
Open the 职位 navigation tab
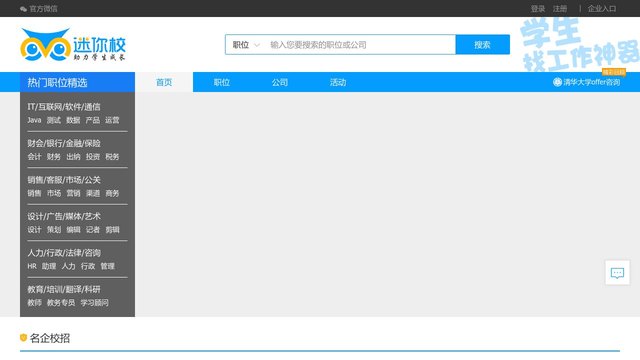222,82
